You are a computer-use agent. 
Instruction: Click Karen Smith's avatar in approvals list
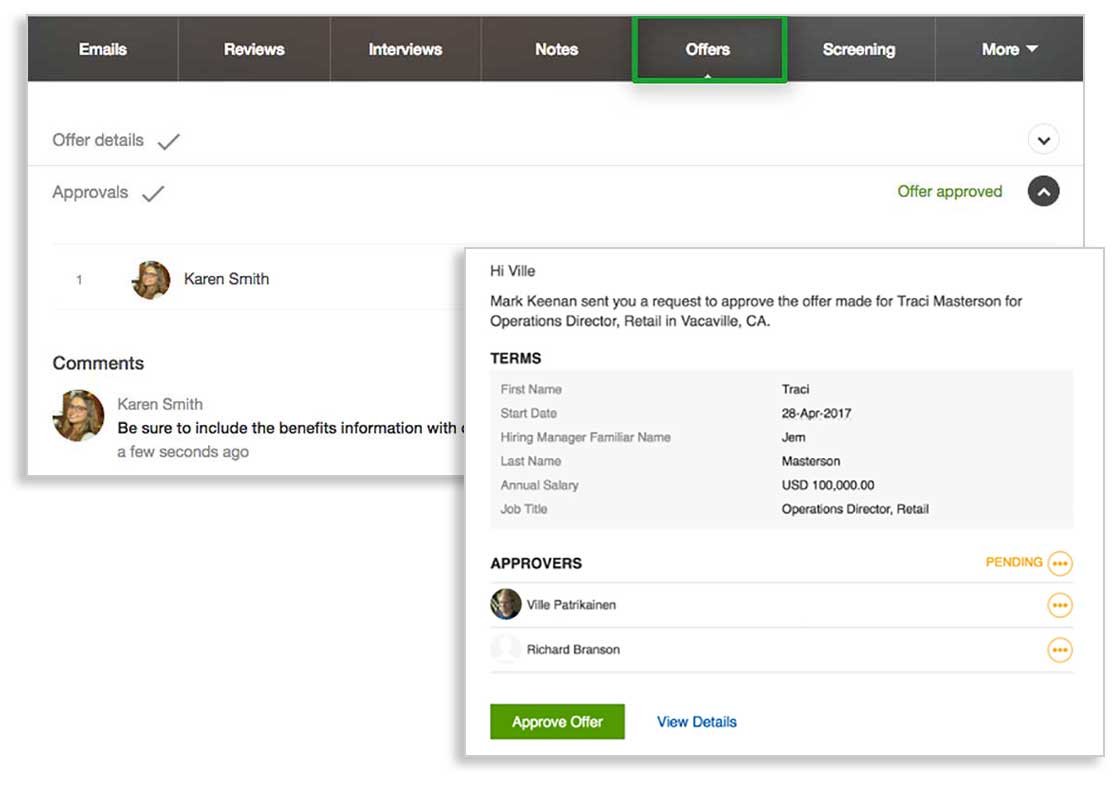pos(151,280)
